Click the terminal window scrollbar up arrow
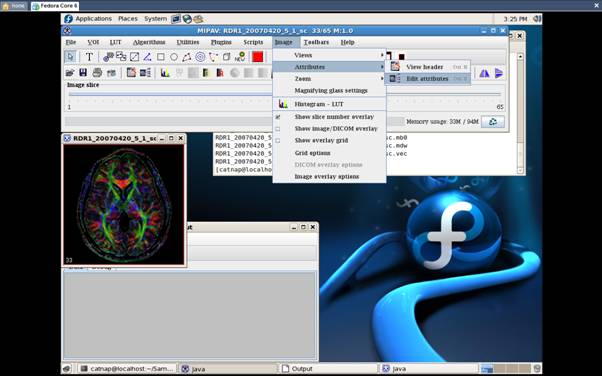The image size is (602, 376). coord(520,56)
